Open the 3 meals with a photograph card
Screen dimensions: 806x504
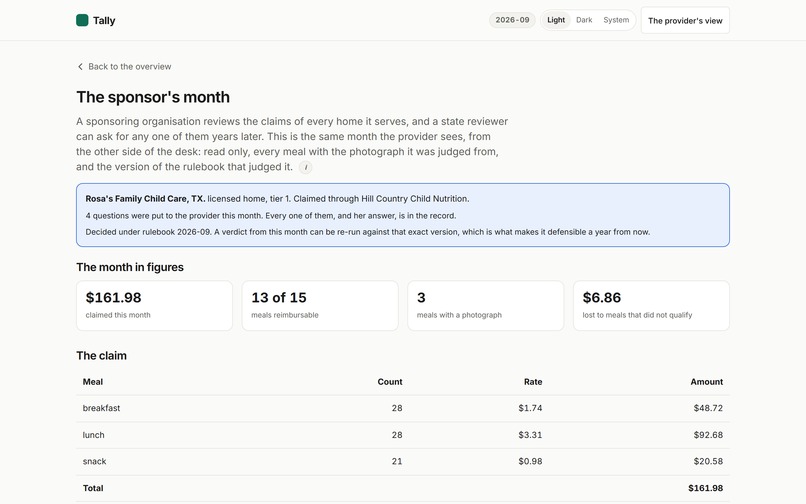[x=485, y=305]
